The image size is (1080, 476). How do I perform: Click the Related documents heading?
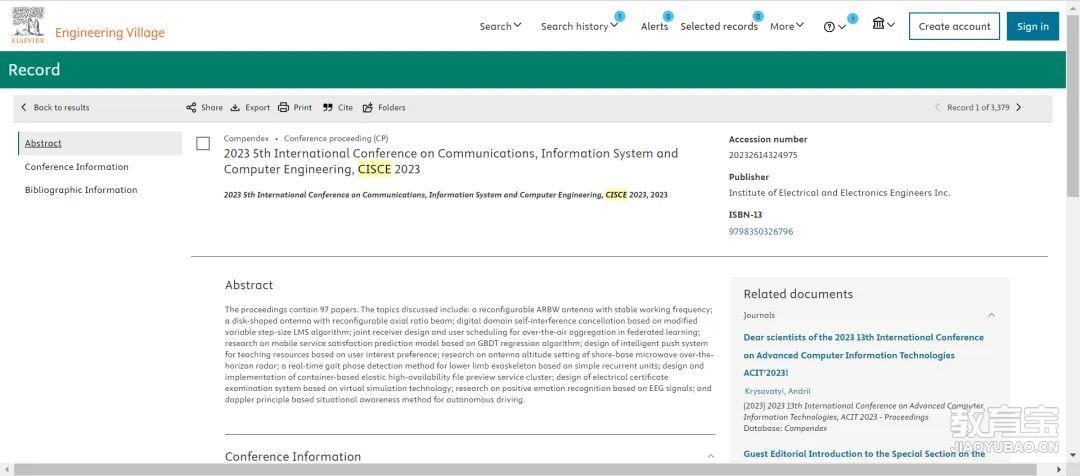click(x=798, y=294)
